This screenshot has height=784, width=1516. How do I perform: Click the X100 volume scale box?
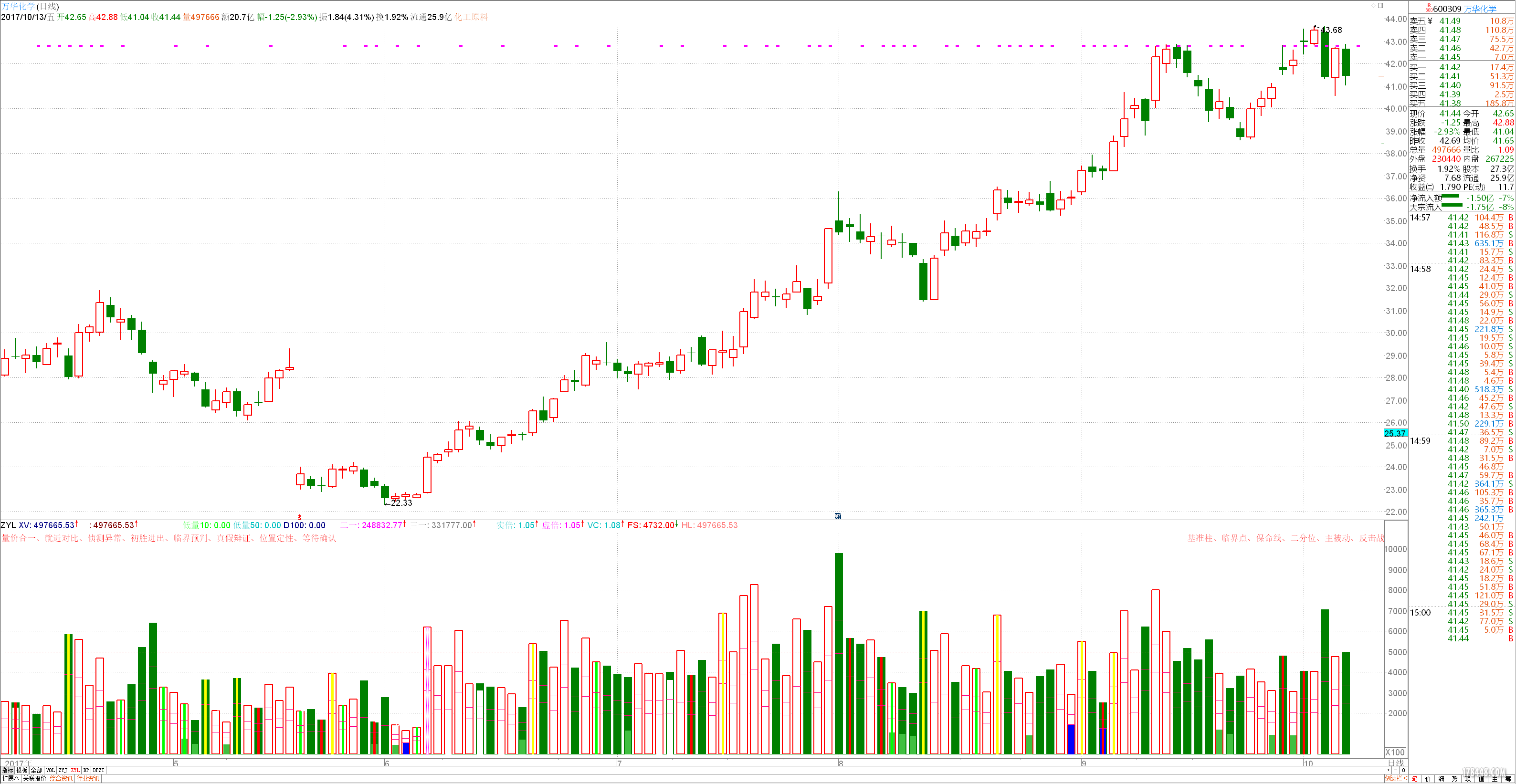(1395, 752)
